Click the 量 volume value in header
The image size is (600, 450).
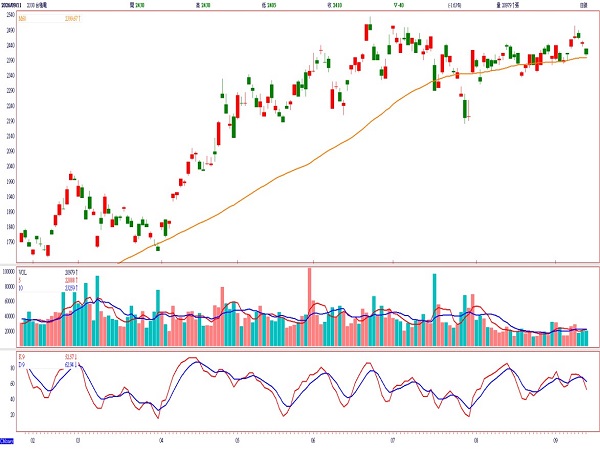[507, 5]
